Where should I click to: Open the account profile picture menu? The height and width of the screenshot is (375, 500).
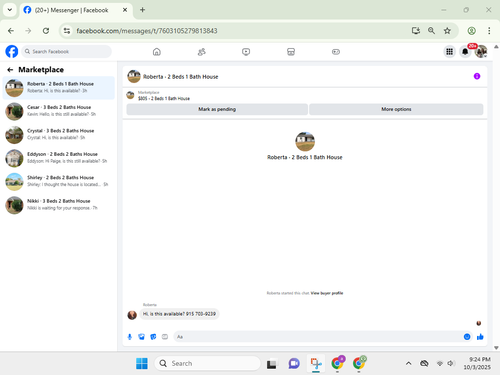(x=481, y=52)
